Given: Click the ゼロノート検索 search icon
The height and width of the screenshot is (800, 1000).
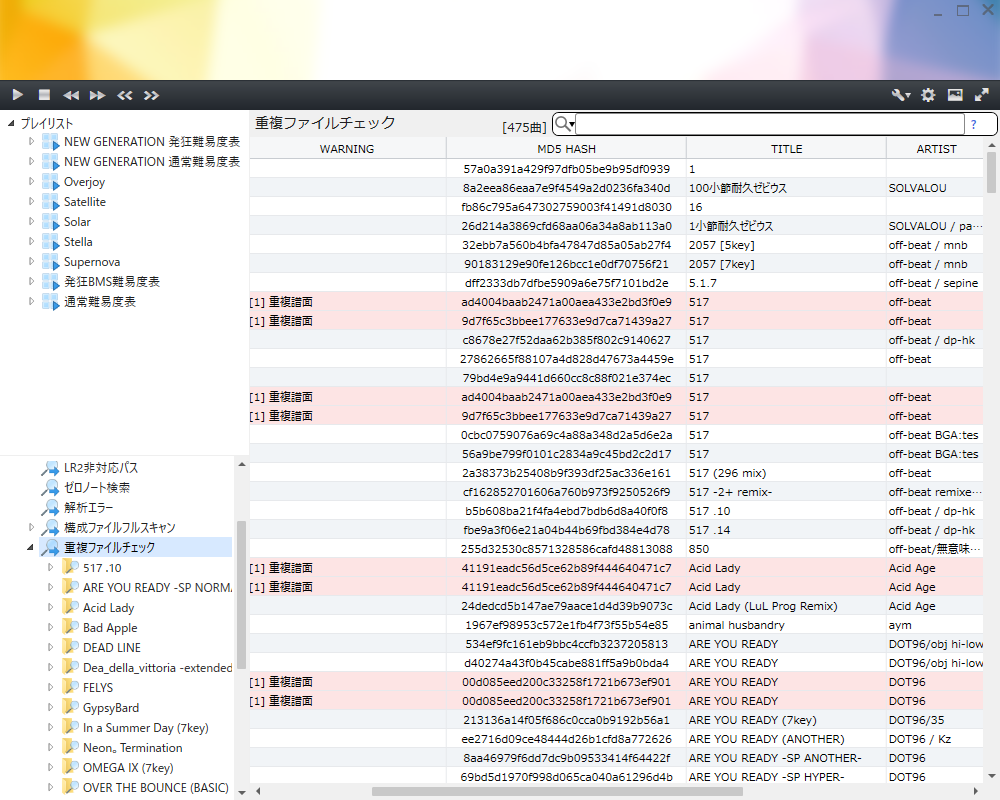Looking at the screenshot, I should tap(50, 487).
